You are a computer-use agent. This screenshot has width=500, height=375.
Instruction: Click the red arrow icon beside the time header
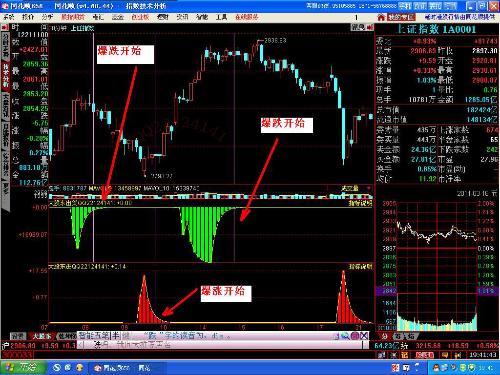5,28
